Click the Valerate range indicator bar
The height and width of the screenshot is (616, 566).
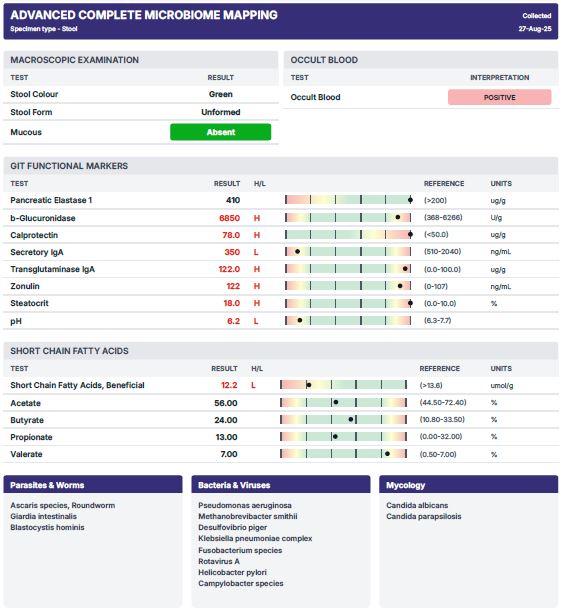[x=343, y=454]
